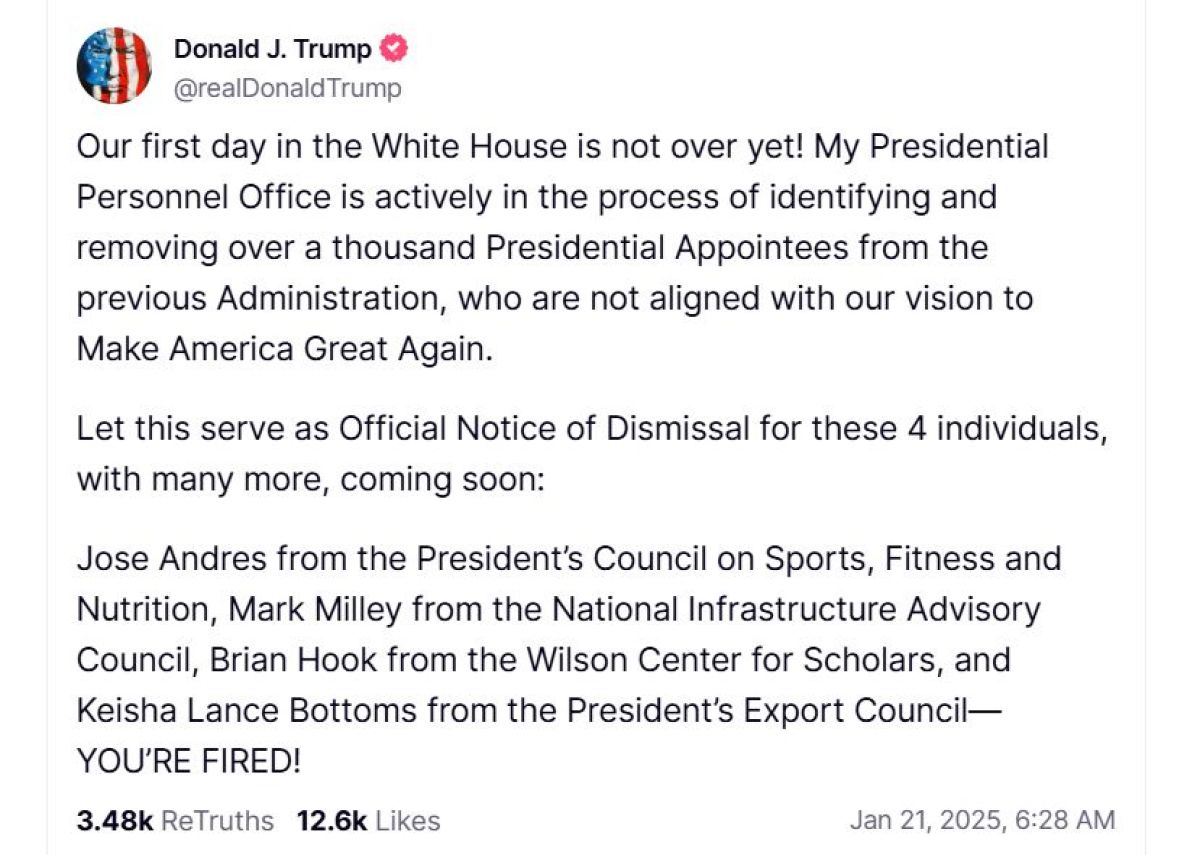The image size is (1200, 855).
Task: Click the "Personnel Office" text
Action: 203,197
